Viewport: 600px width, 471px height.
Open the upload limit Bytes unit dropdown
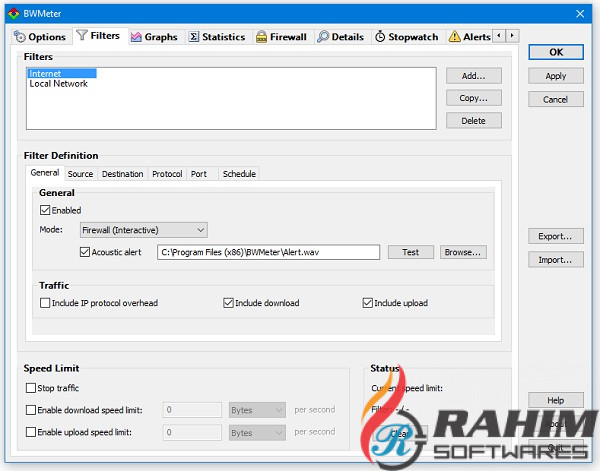(257, 433)
